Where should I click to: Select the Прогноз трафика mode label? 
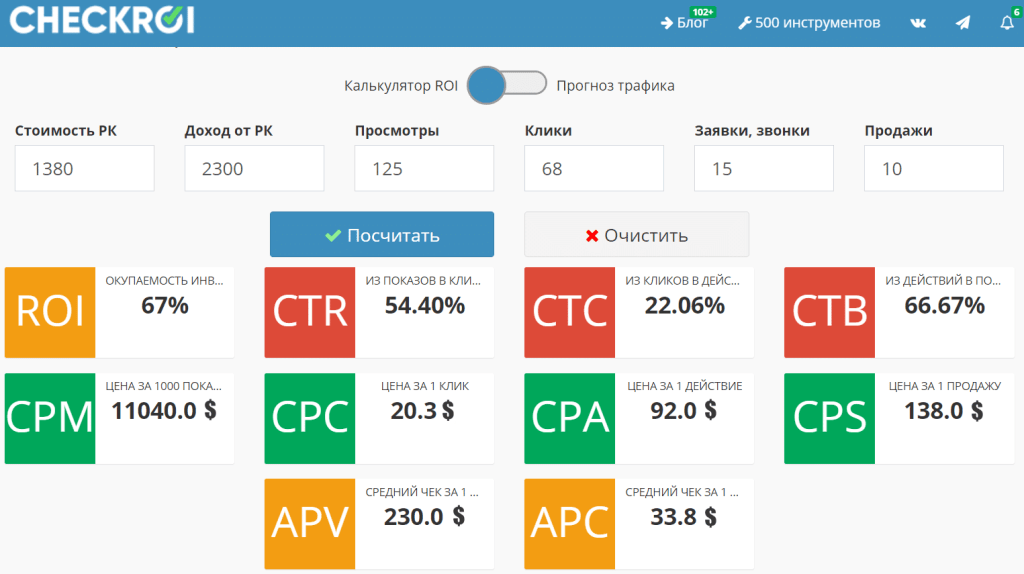point(615,86)
